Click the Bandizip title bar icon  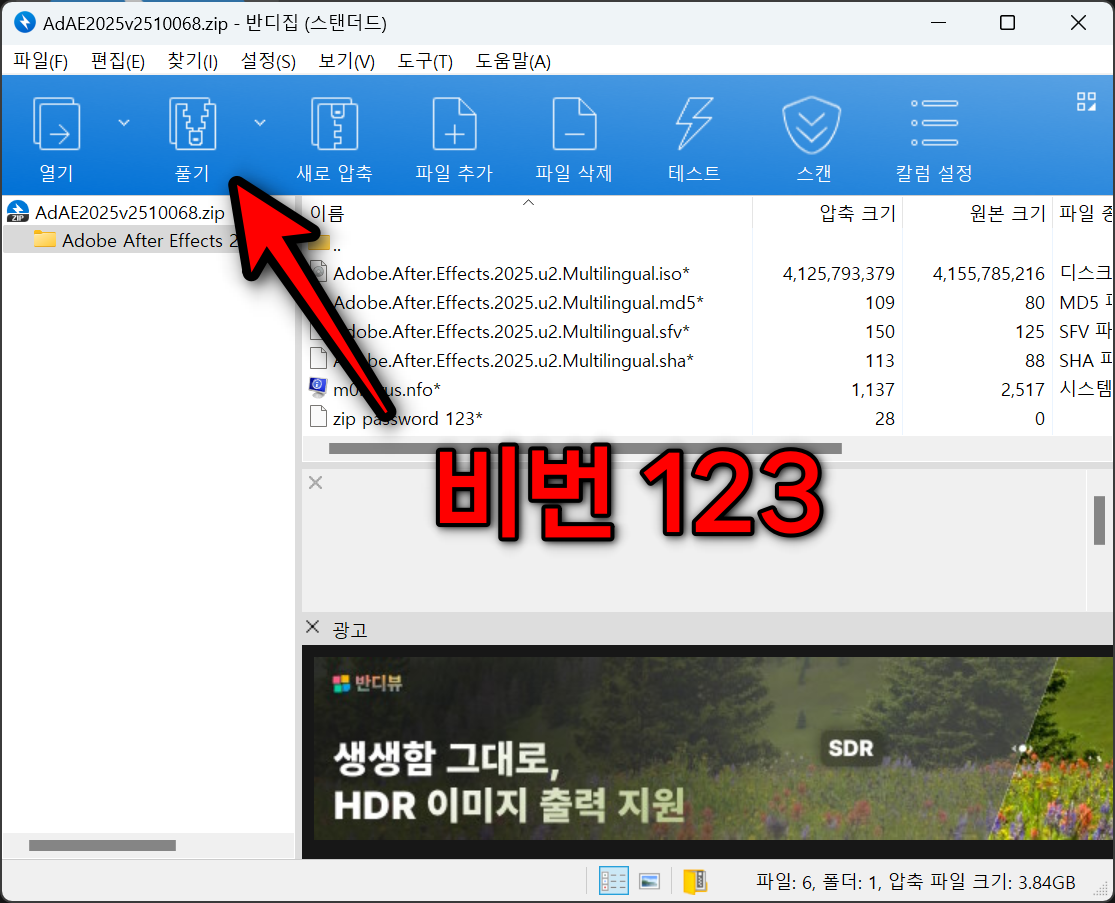point(25,23)
